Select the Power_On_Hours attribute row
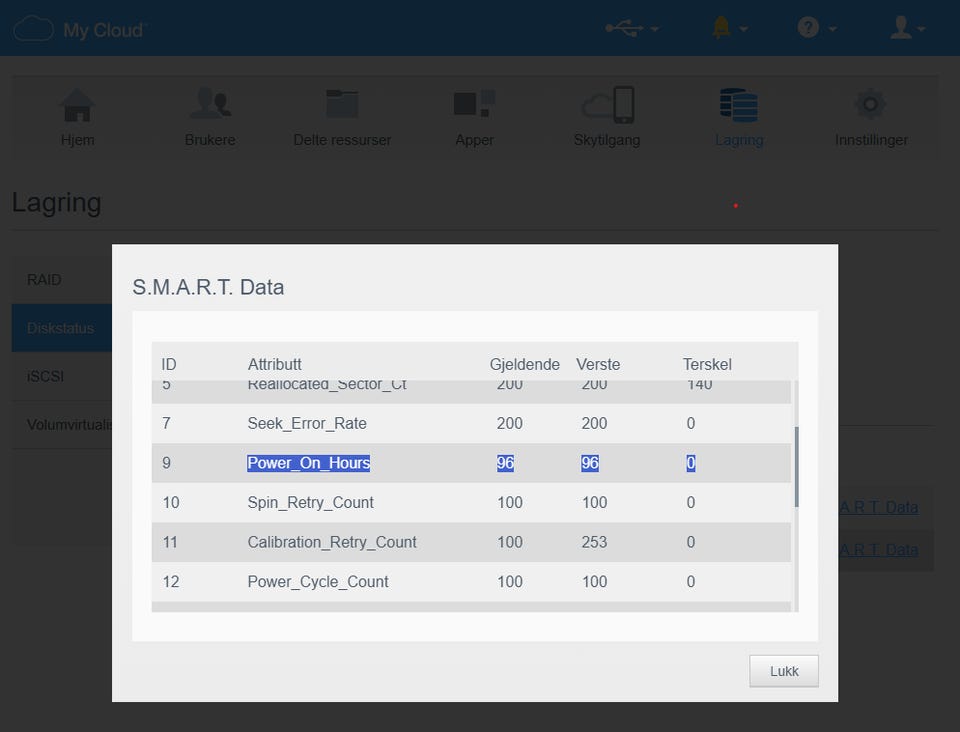The image size is (960, 732). tap(470, 463)
